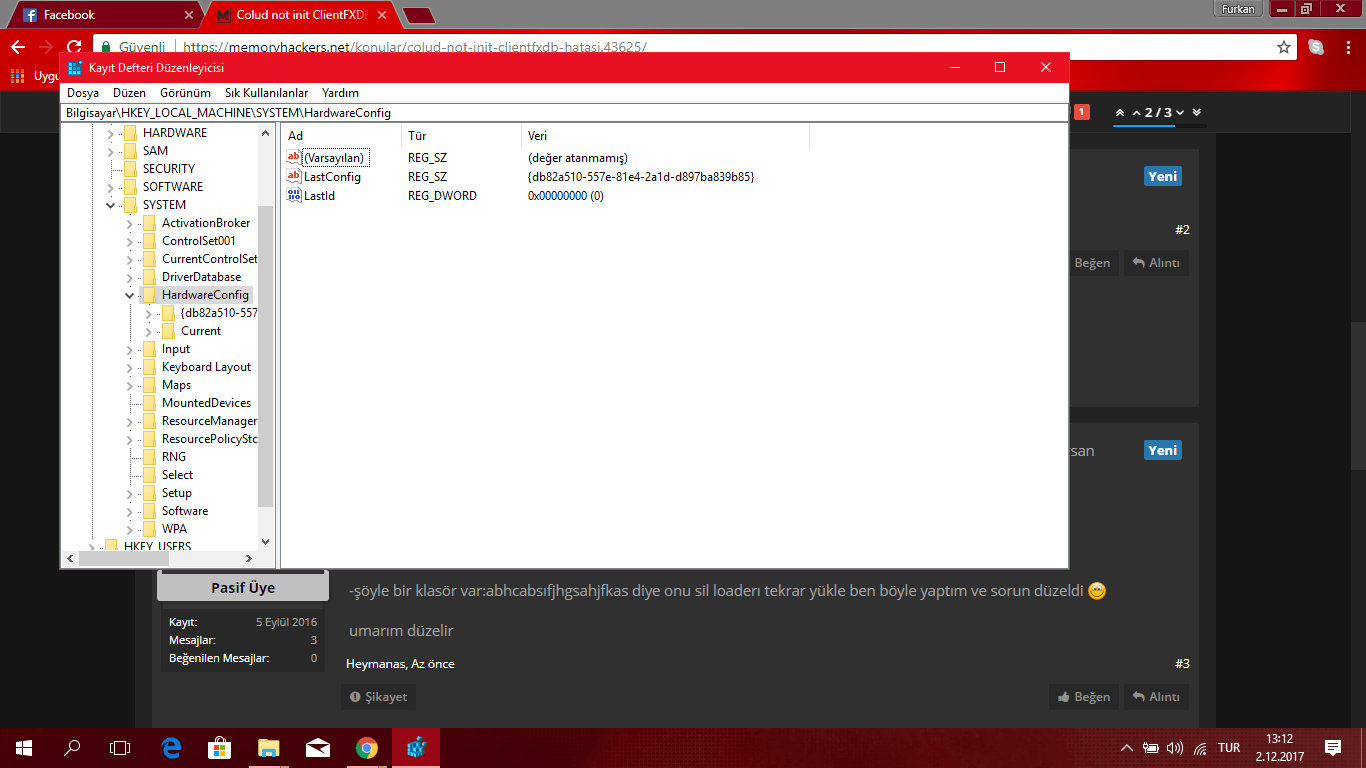Click the 0x00000000 (0) data cell
The height and width of the screenshot is (768, 1366).
(565, 196)
